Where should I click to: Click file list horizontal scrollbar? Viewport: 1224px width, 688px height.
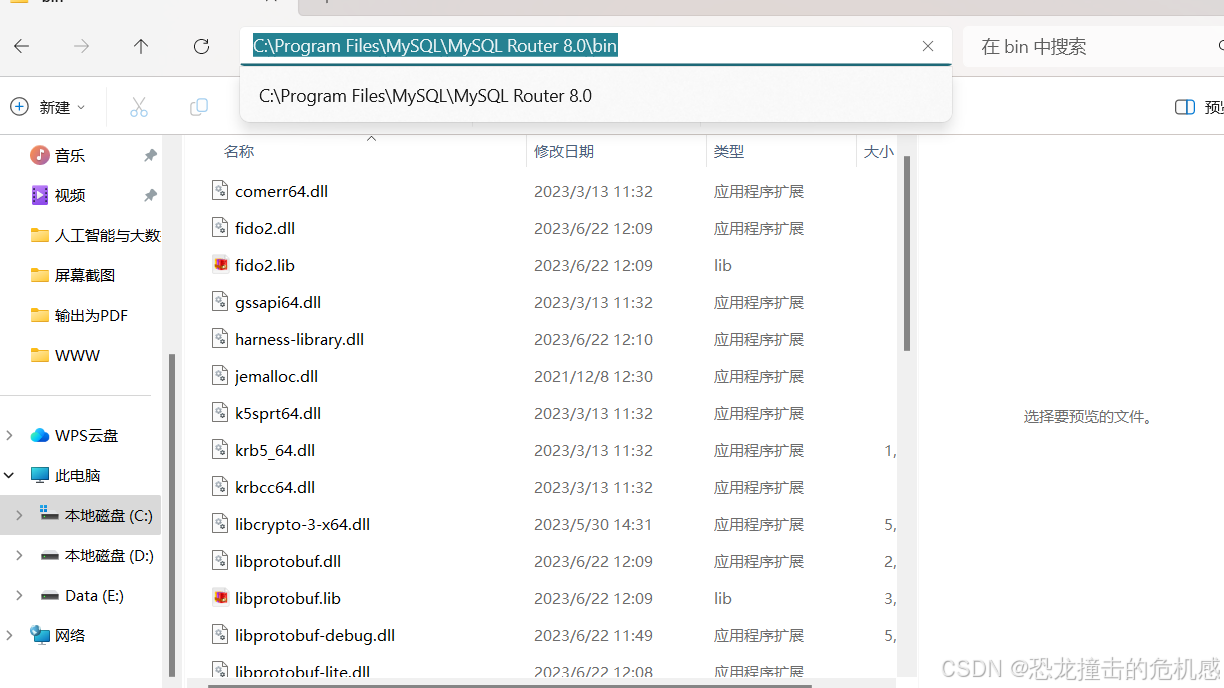510,685
